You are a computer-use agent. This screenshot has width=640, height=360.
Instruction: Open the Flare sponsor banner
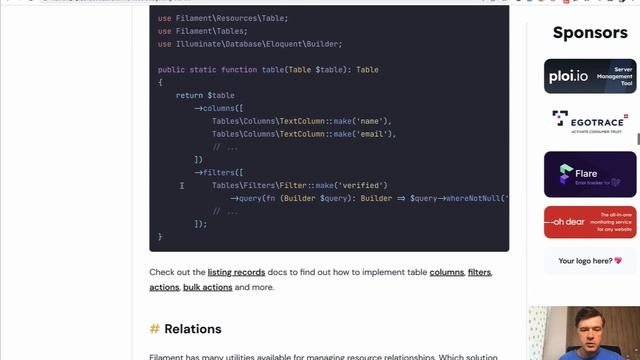(x=590, y=174)
